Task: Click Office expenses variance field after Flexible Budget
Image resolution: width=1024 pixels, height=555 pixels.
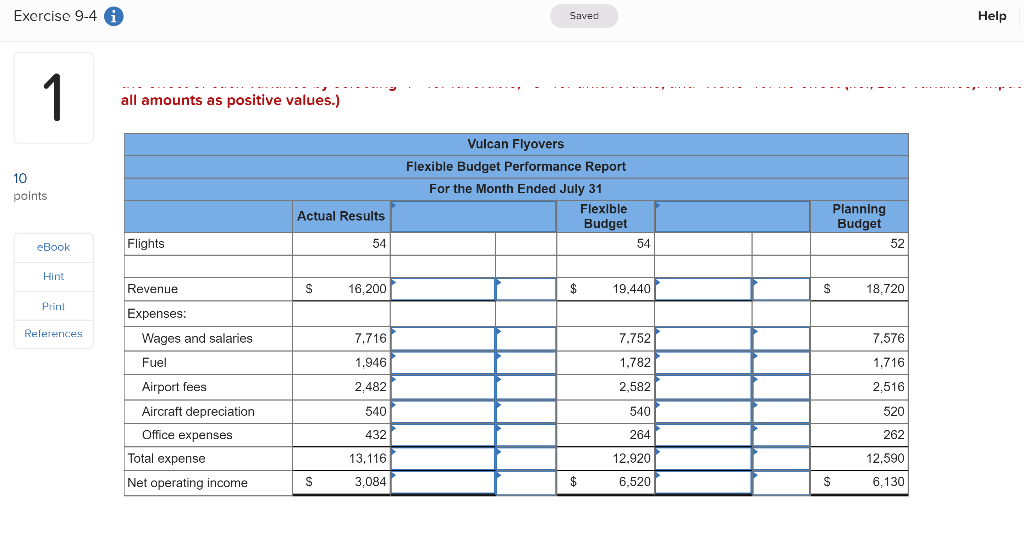Action: click(703, 435)
